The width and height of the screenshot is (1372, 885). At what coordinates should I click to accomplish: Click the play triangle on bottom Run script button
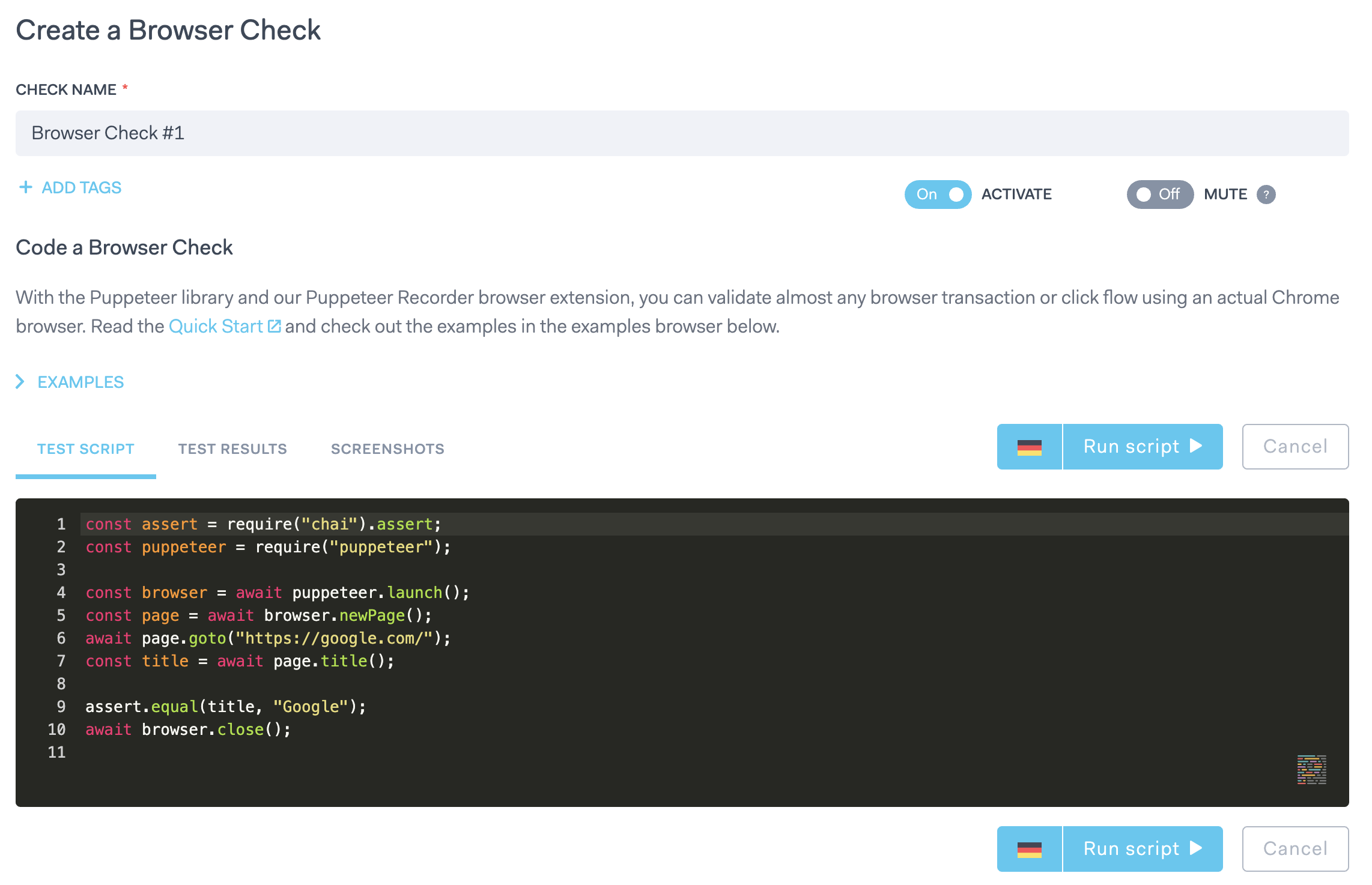click(x=1195, y=848)
